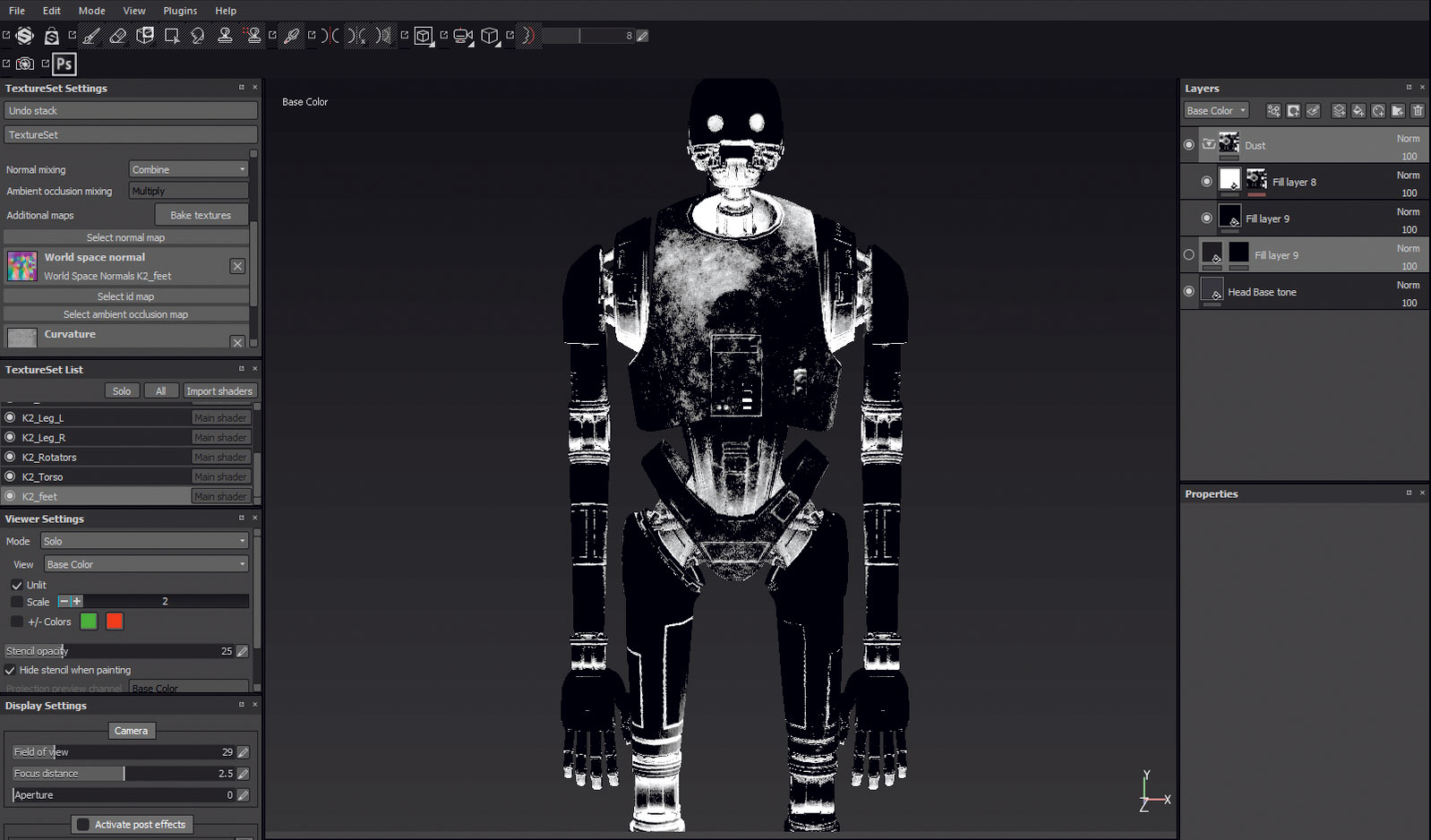The width and height of the screenshot is (1431, 840).
Task: Enable the Scale checkbox
Action: click(16, 602)
